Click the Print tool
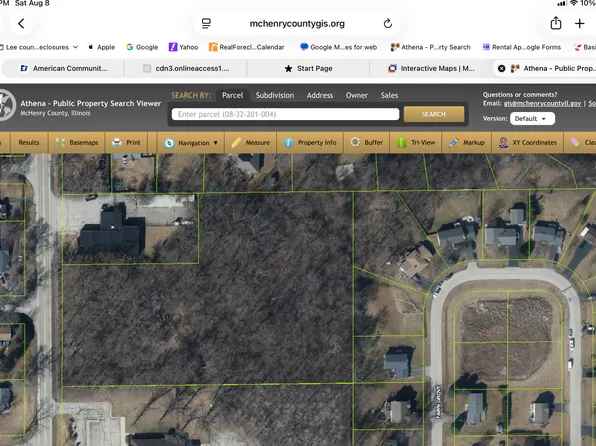 pos(127,143)
